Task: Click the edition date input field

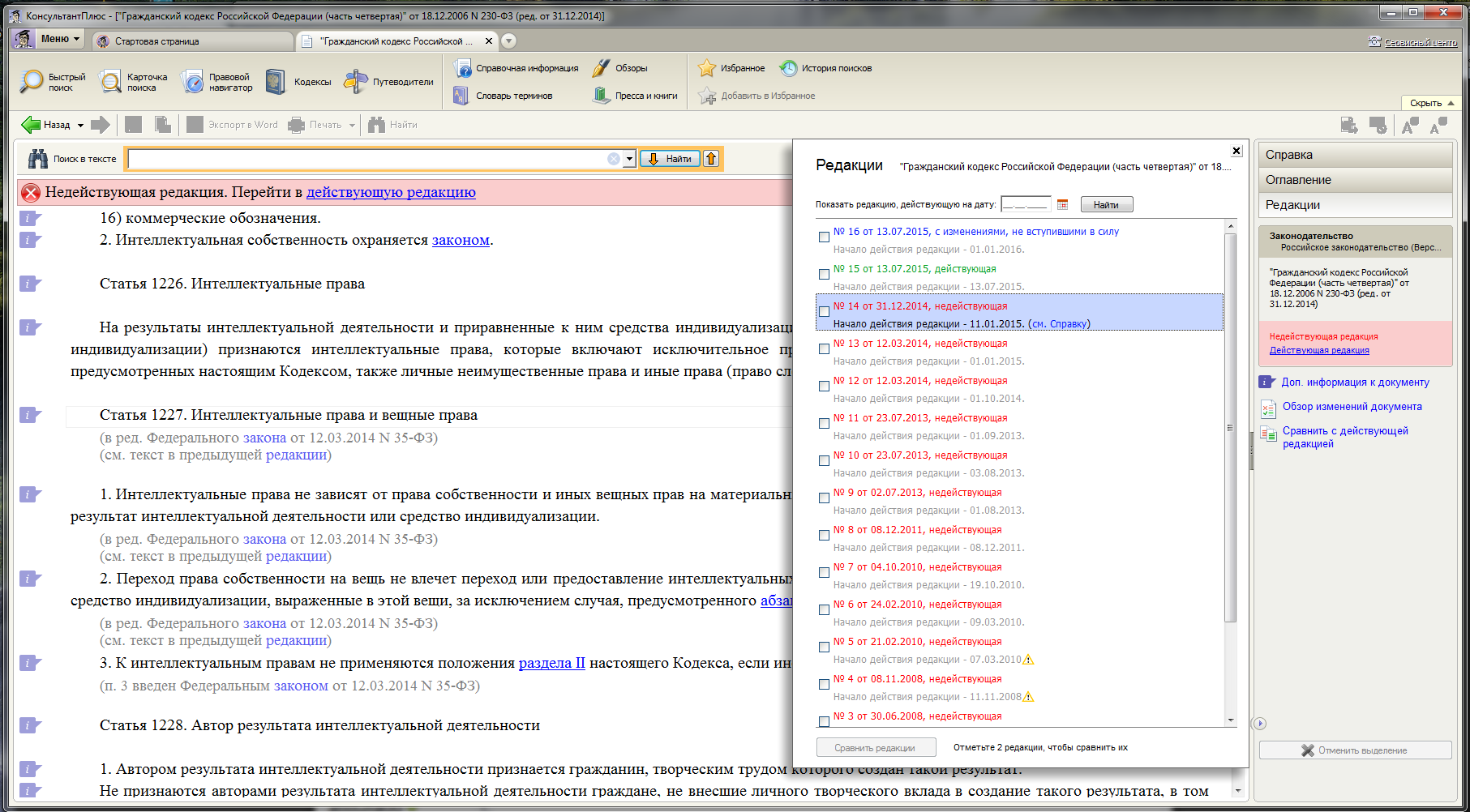Action: pos(1025,205)
